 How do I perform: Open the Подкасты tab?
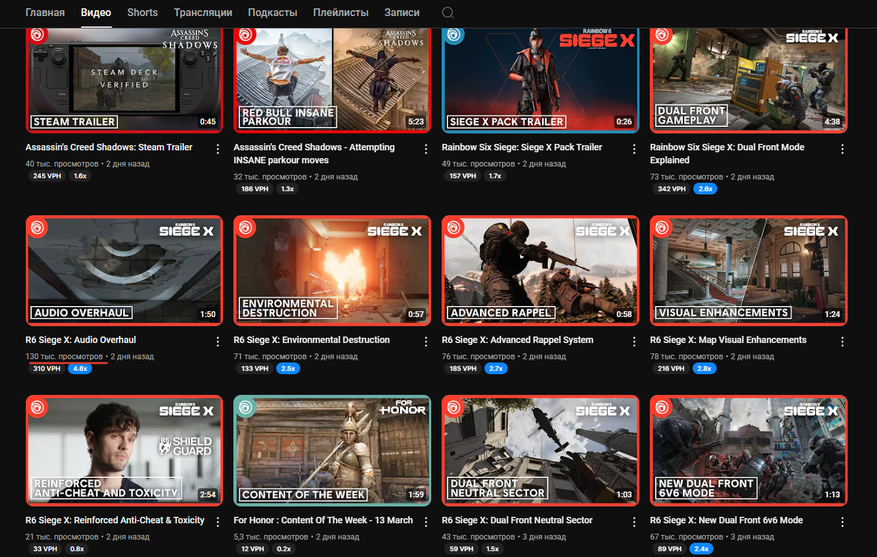point(272,12)
